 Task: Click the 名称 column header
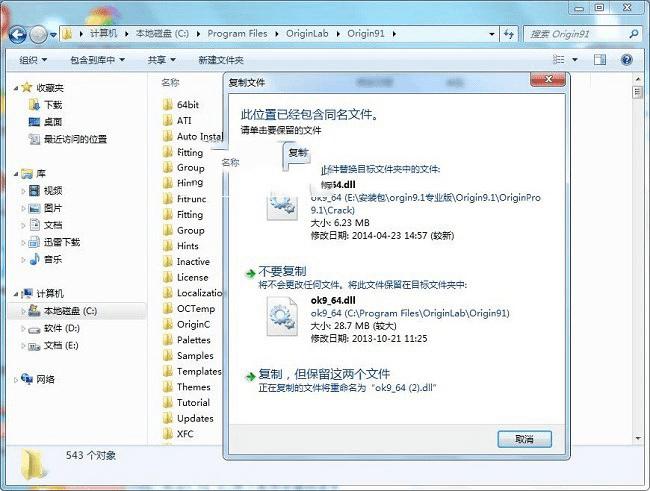pyautogui.click(x=170, y=83)
